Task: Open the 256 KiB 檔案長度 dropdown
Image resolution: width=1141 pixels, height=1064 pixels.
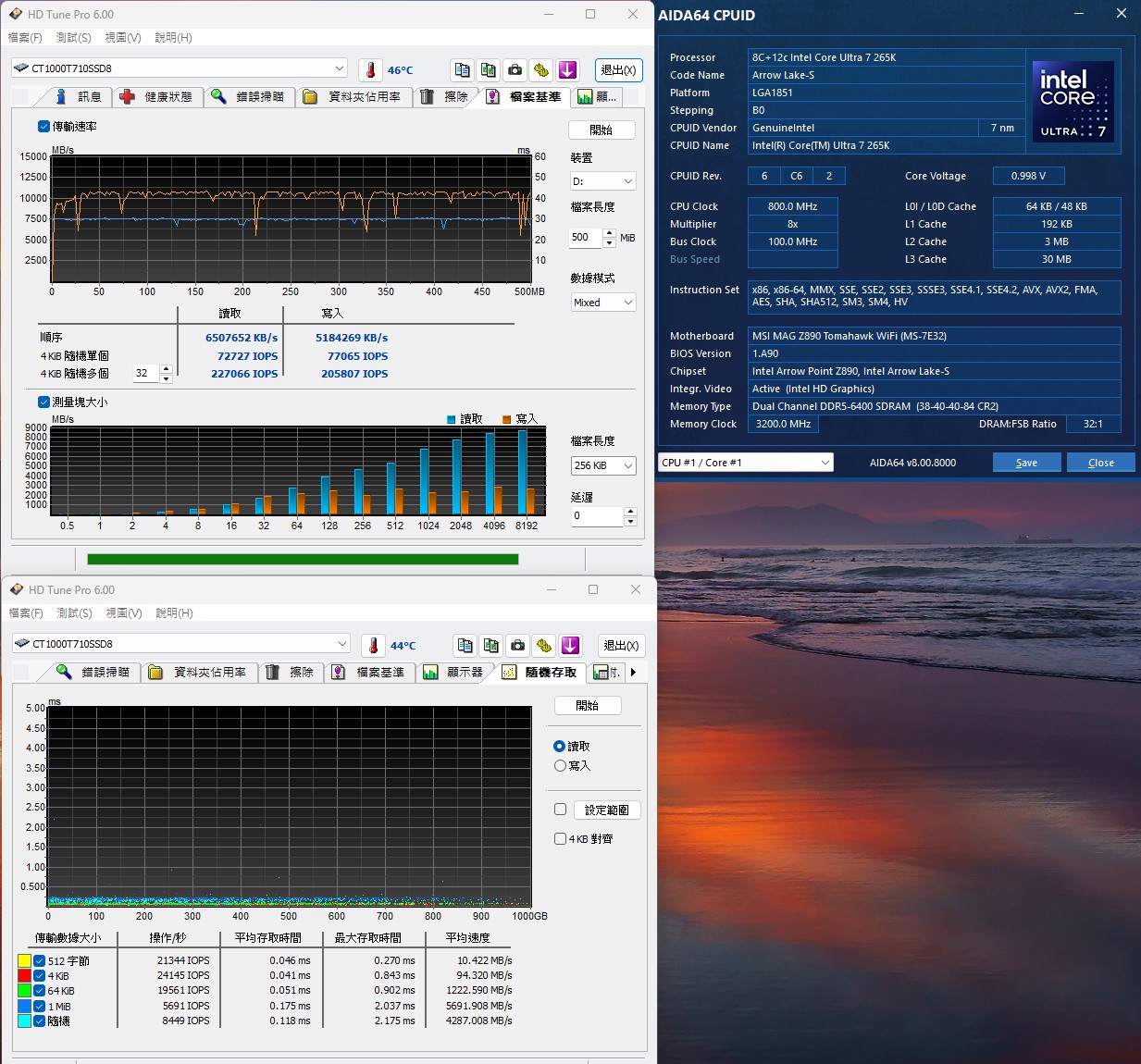Action: pyautogui.click(x=602, y=465)
